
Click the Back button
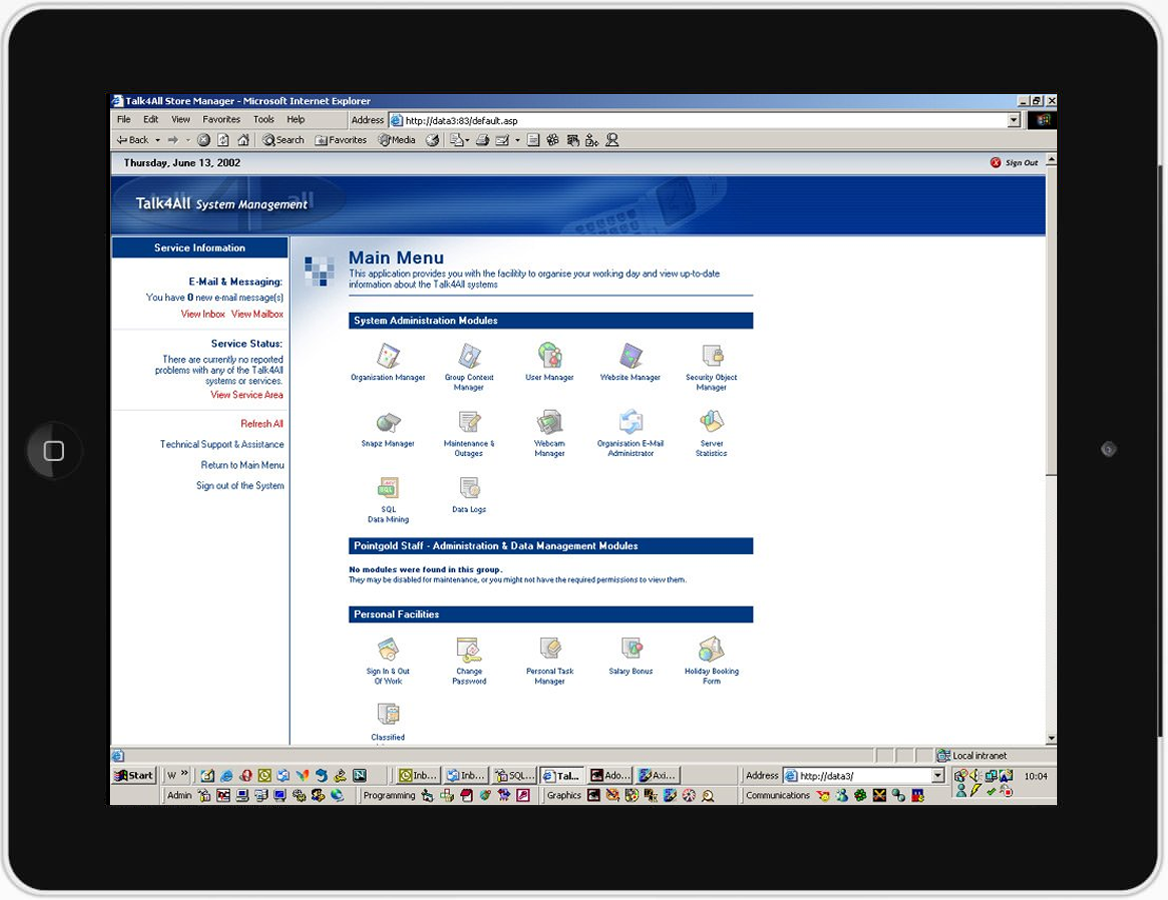click(133, 140)
